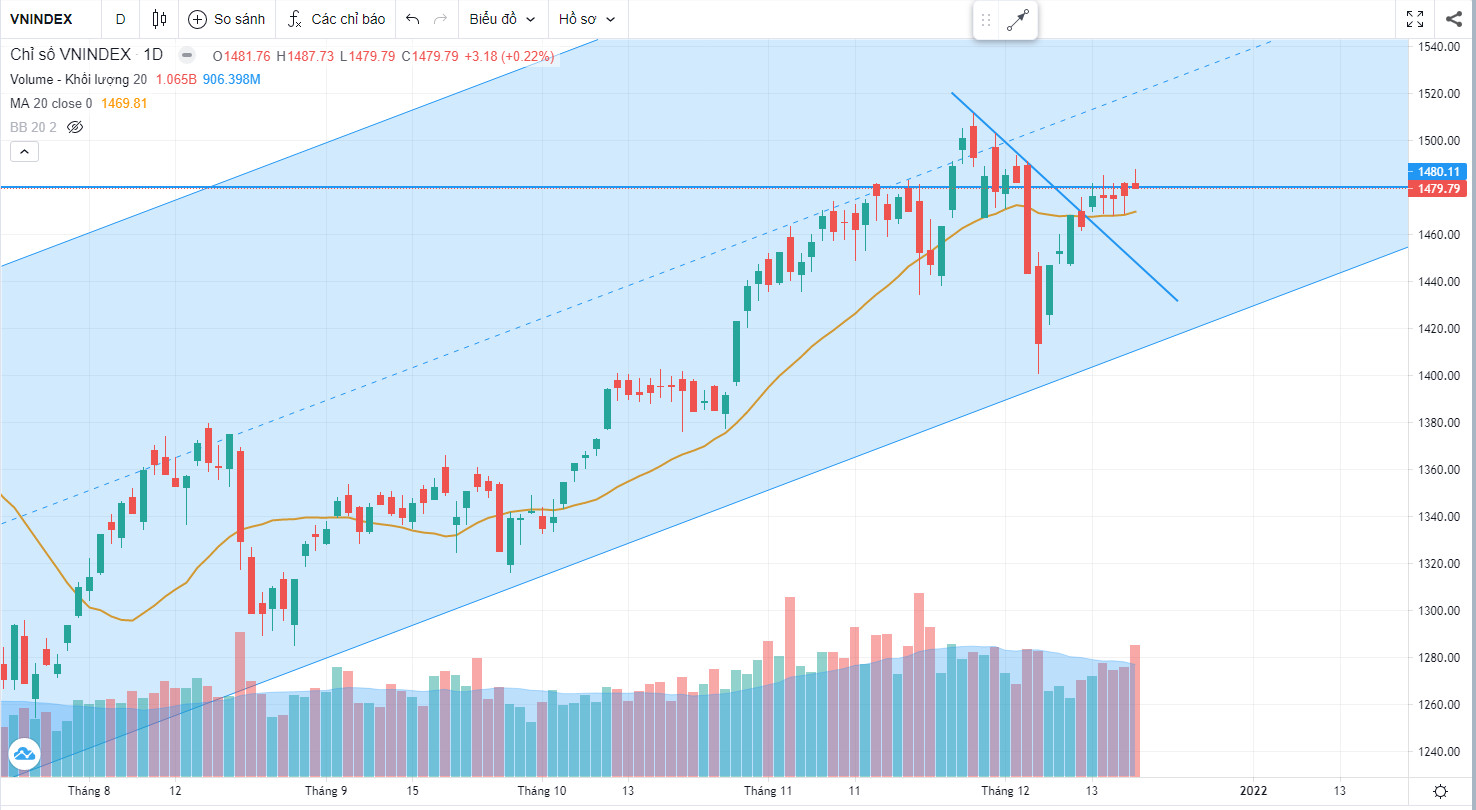1476x810 pixels.
Task: Change the D timeframe interval
Action: point(120,19)
